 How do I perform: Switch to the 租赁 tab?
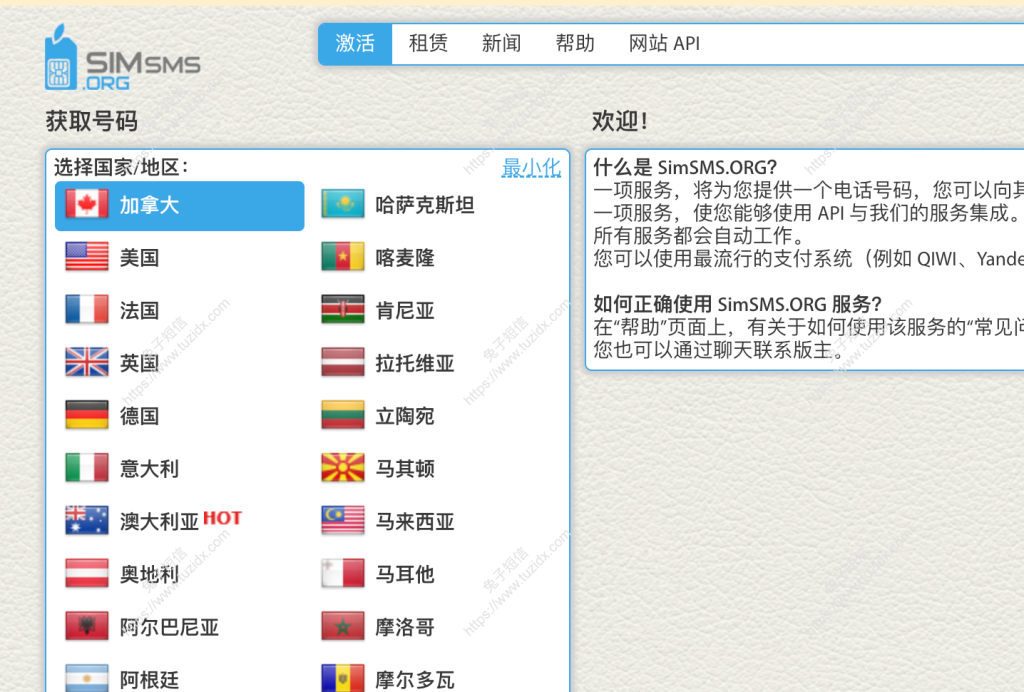[x=428, y=44]
